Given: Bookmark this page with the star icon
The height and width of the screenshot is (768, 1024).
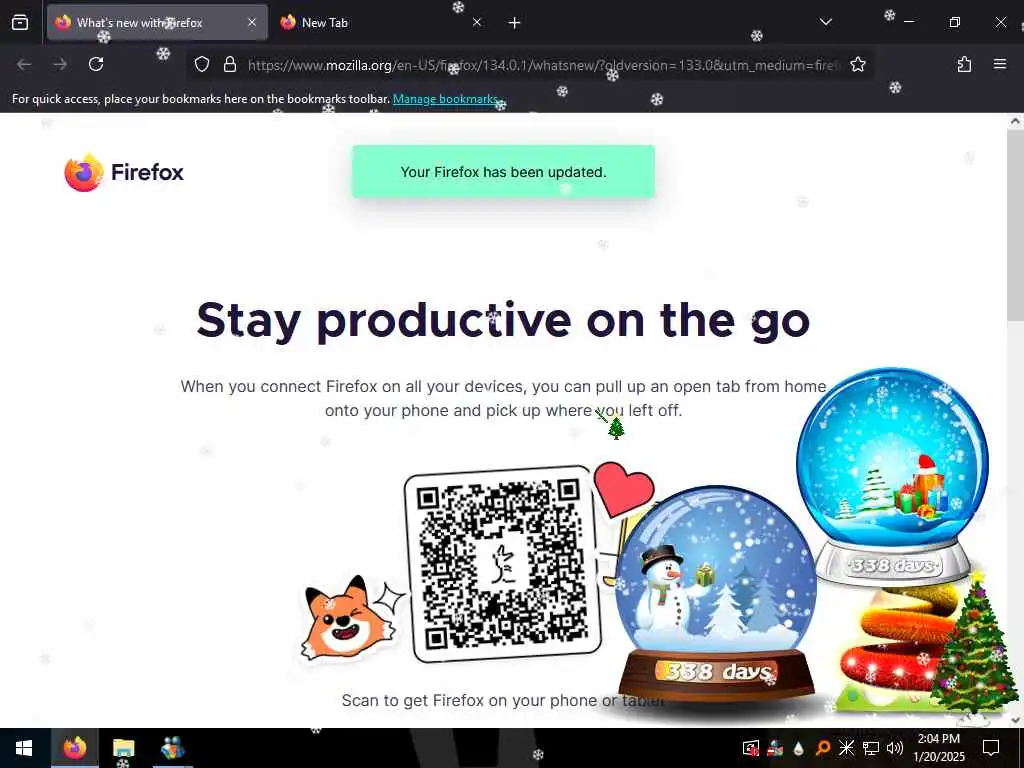Looking at the screenshot, I should (x=857, y=65).
